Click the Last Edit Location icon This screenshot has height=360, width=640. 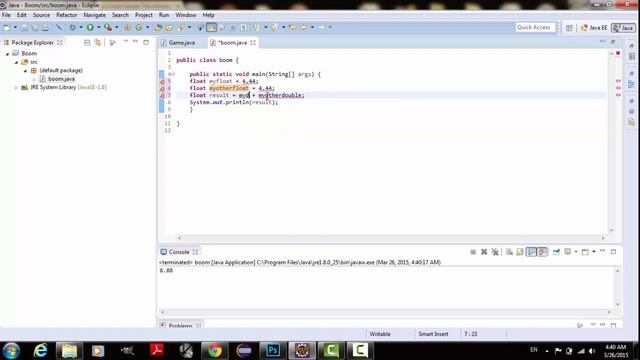[x=293, y=27]
